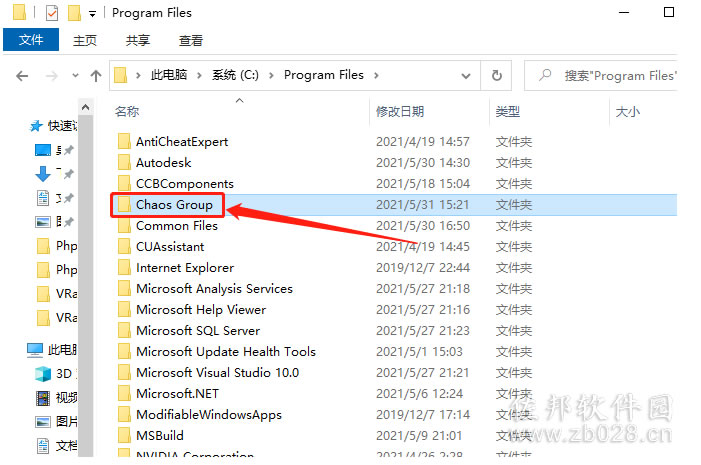Focus the Program Files search box
Image resolution: width=701 pixels, height=465 pixels.
[x=601, y=76]
